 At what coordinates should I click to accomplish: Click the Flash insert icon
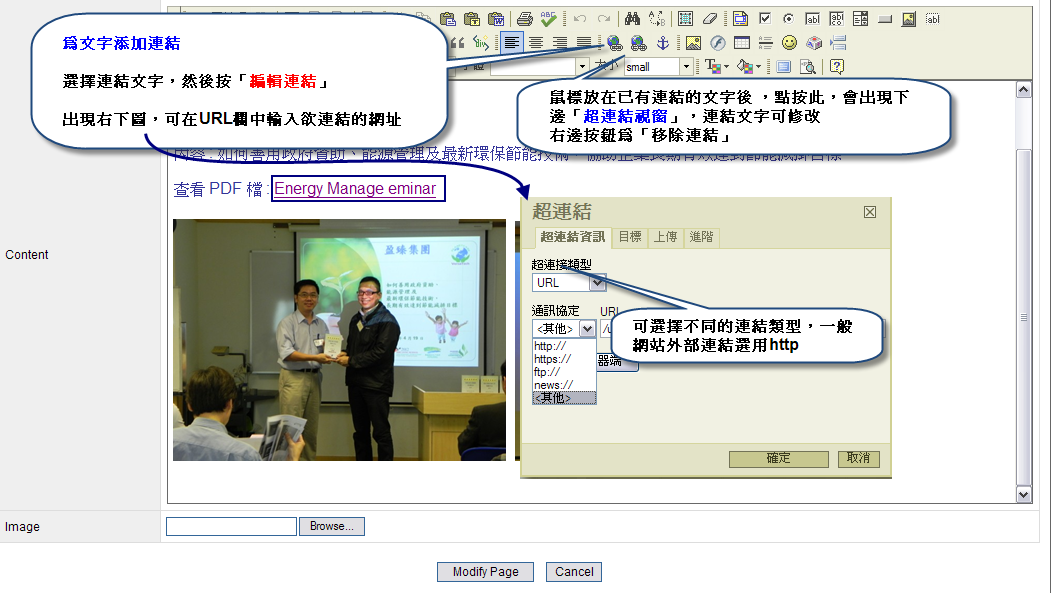tap(717, 43)
